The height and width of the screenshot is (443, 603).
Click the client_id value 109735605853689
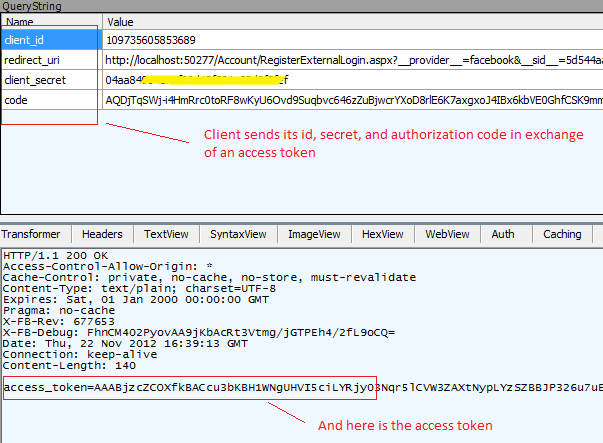pos(151,40)
